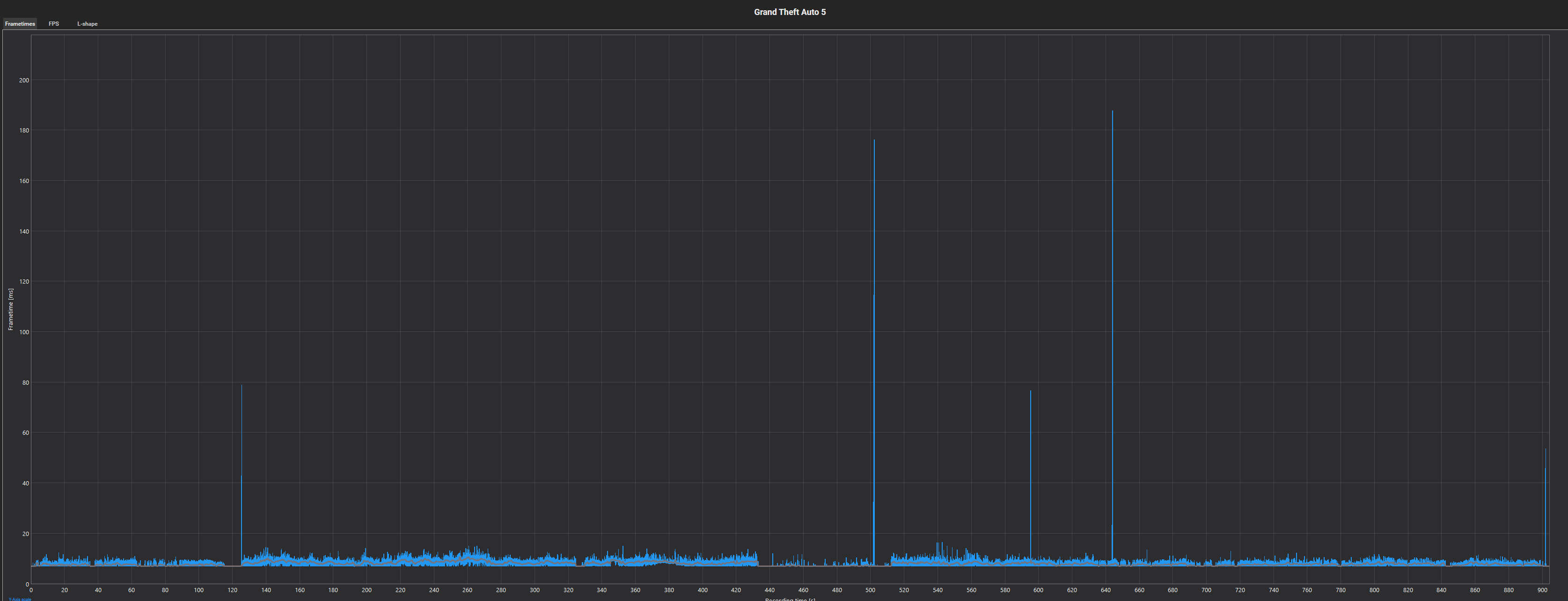Click the 200 label on the y-axis

24,81
